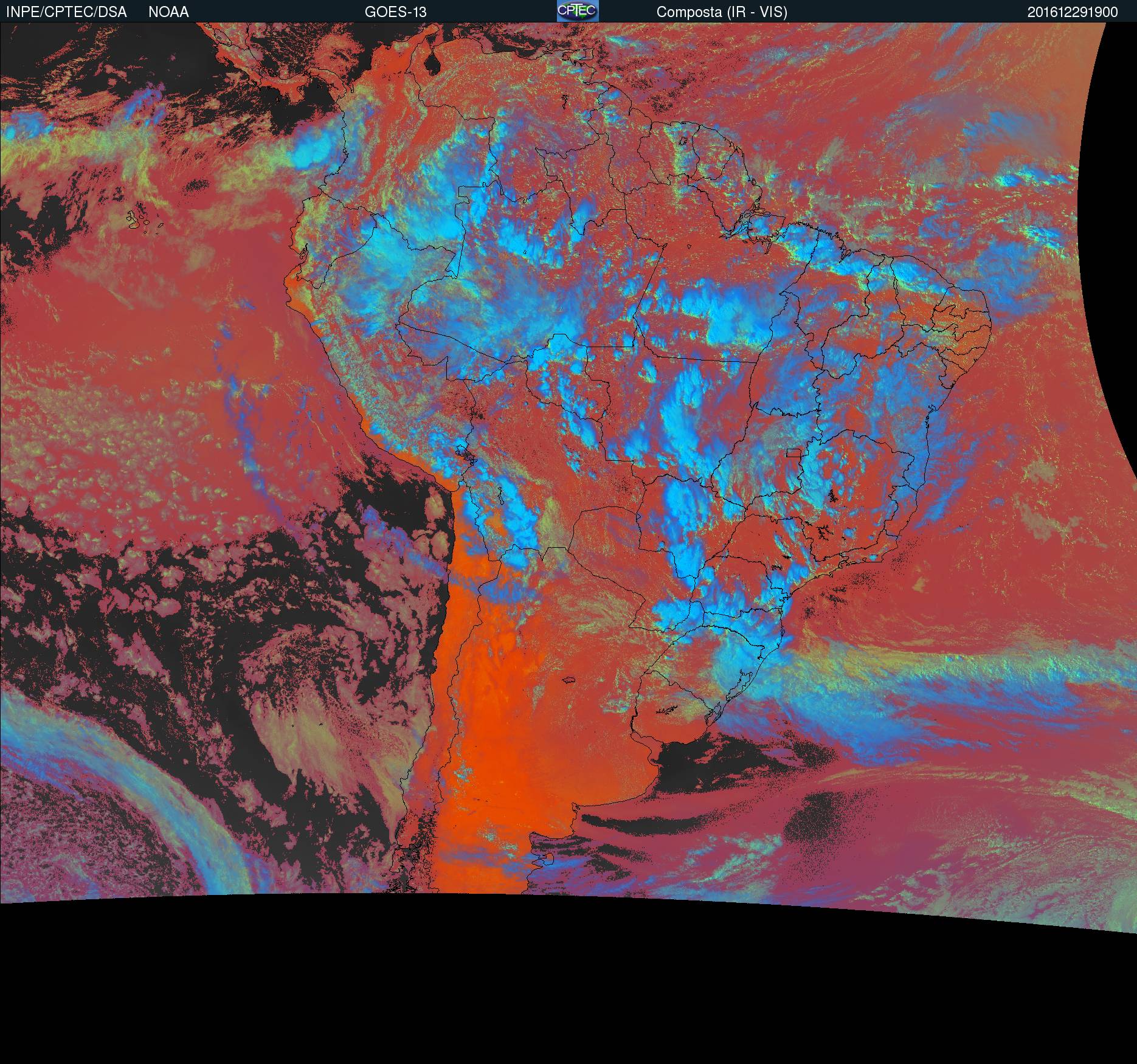Click Lake Maracaibo's outline in northern Venezuela
Image resolution: width=1137 pixels, height=1064 pixels.
pyautogui.click(x=433, y=63)
